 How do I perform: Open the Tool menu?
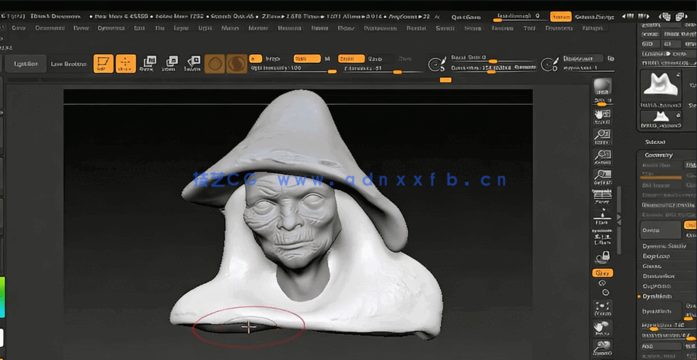(x=529, y=28)
